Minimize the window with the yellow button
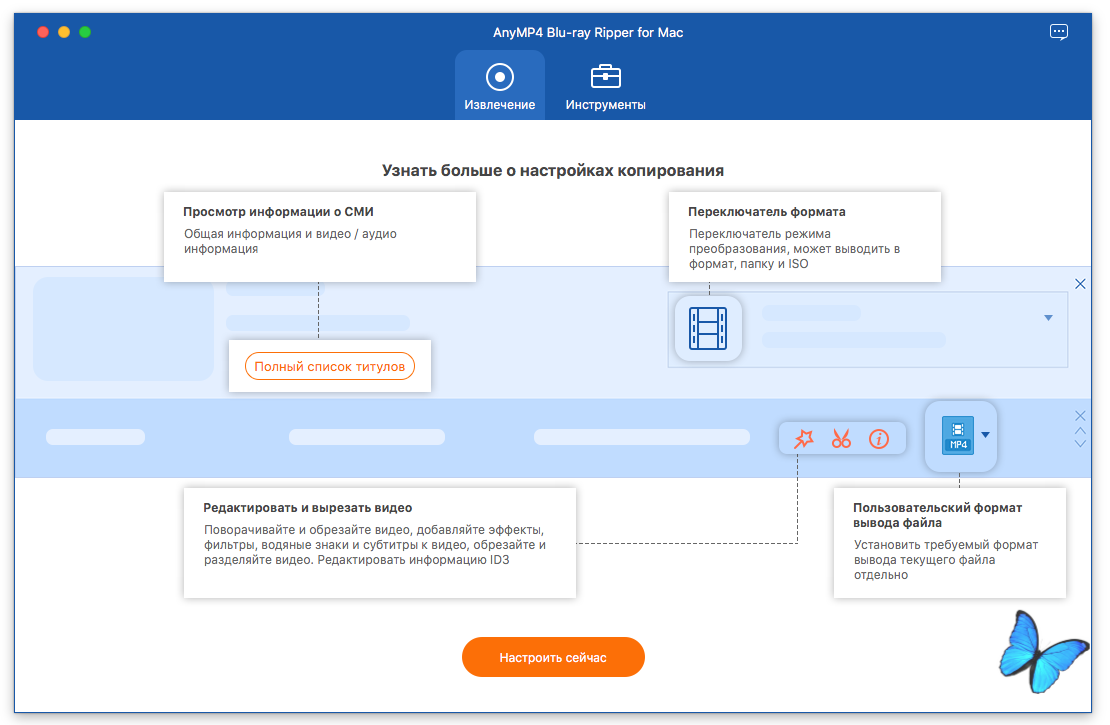 (64, 32)
